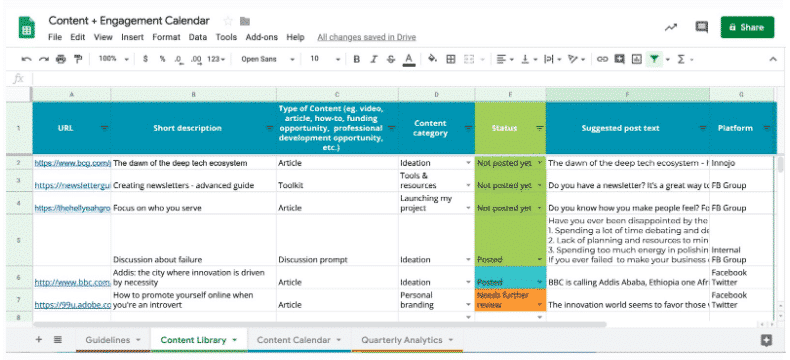
Task: Open the text color picker
Action: [x=409, y=59]
